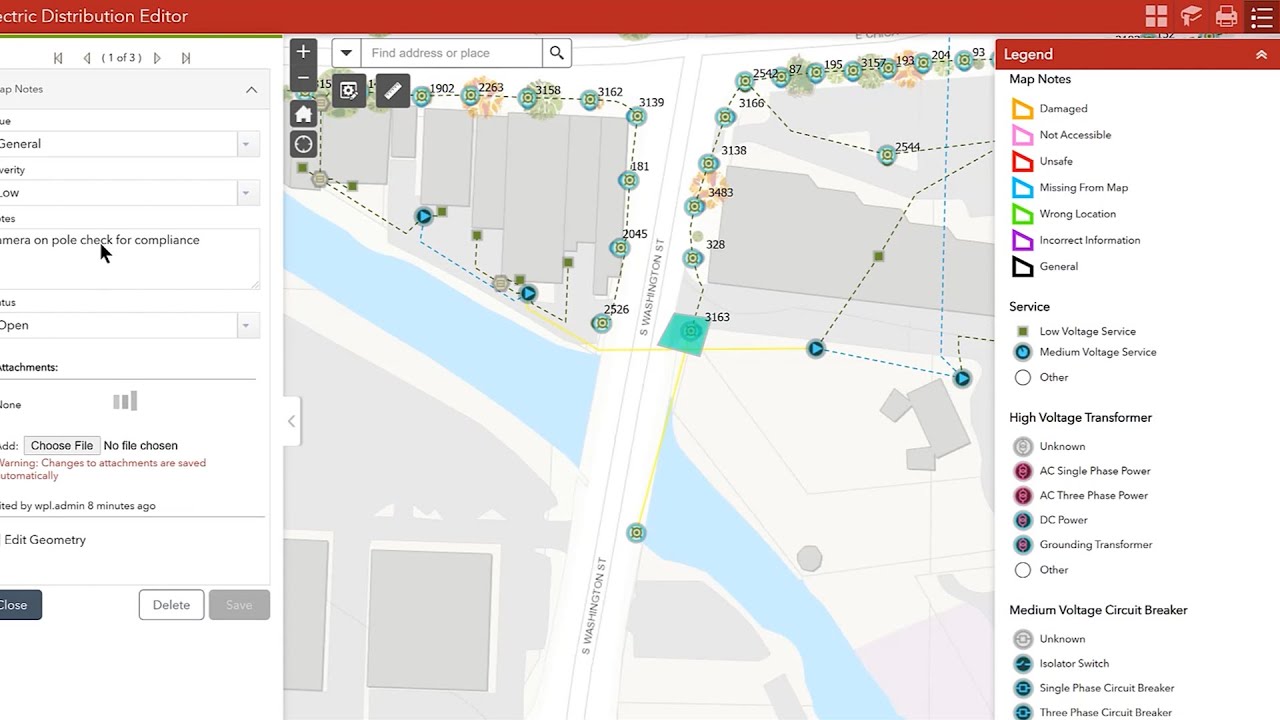
Task: Select pole marker labeled 328
Action: point(693,258)
